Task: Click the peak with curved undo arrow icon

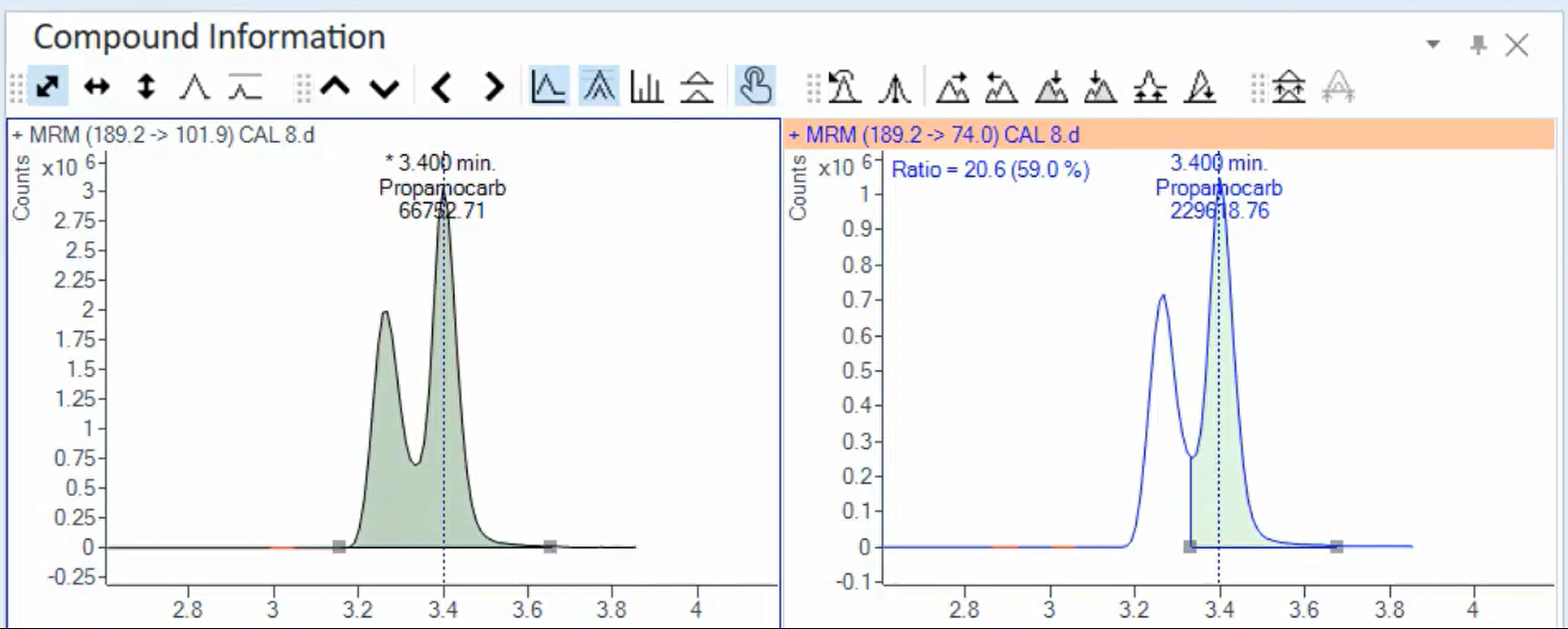Action: [844, 86]
